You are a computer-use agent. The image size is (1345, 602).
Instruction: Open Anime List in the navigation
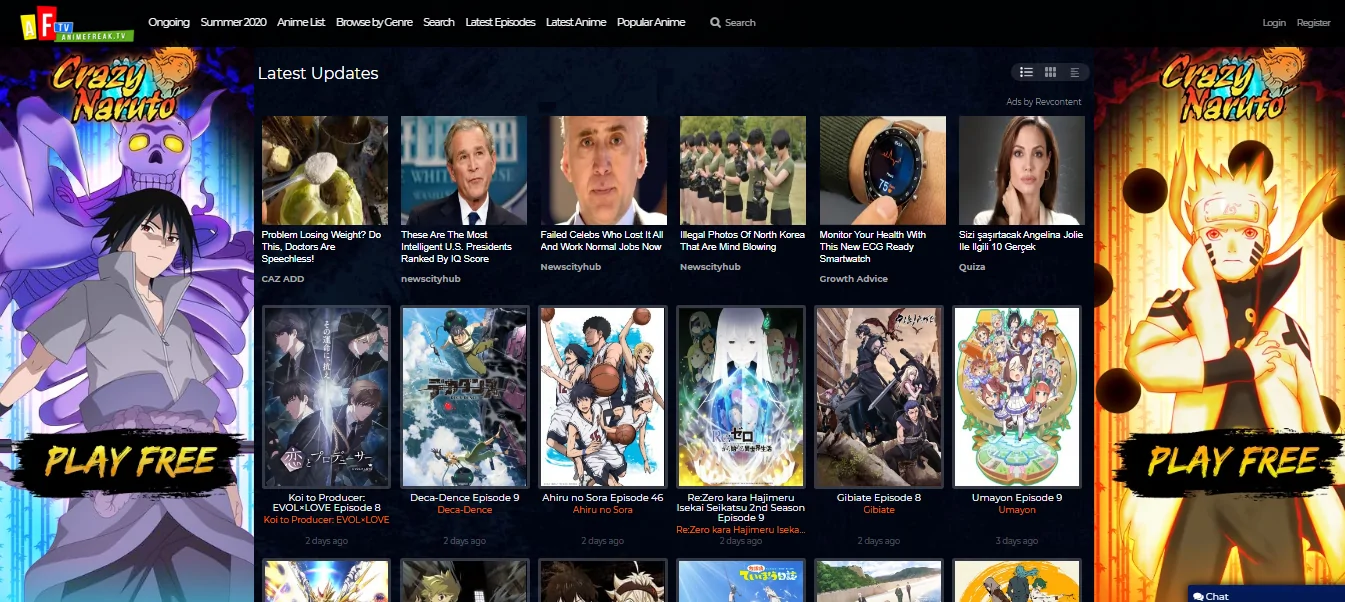point(301,22)
